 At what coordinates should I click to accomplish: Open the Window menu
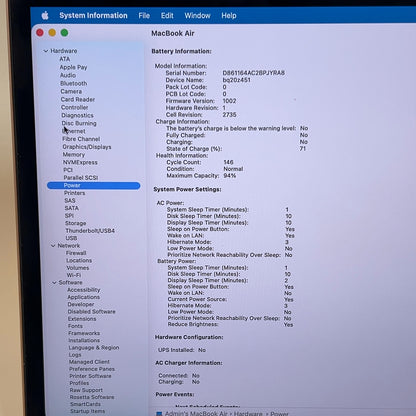tap(197, 16)
